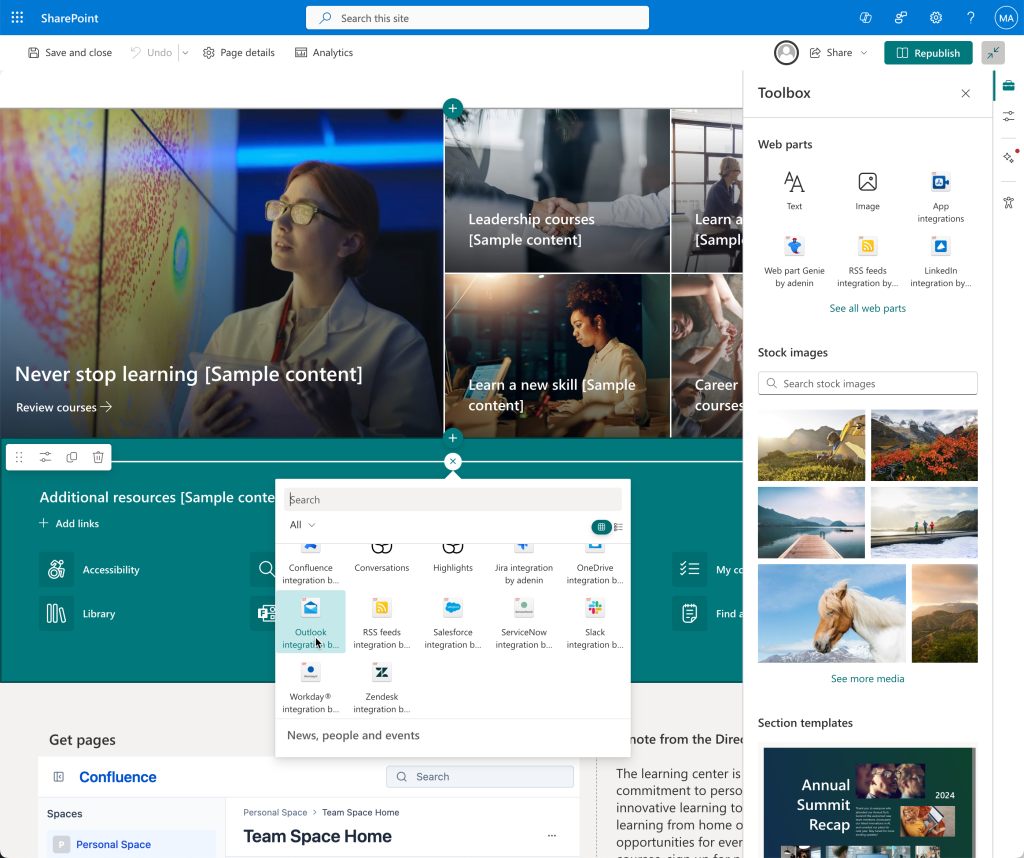Image resolution: width=1024 pixels, height=858 pixels.
Task: Open the MA account avatar menu
Action: point(1005,18)
